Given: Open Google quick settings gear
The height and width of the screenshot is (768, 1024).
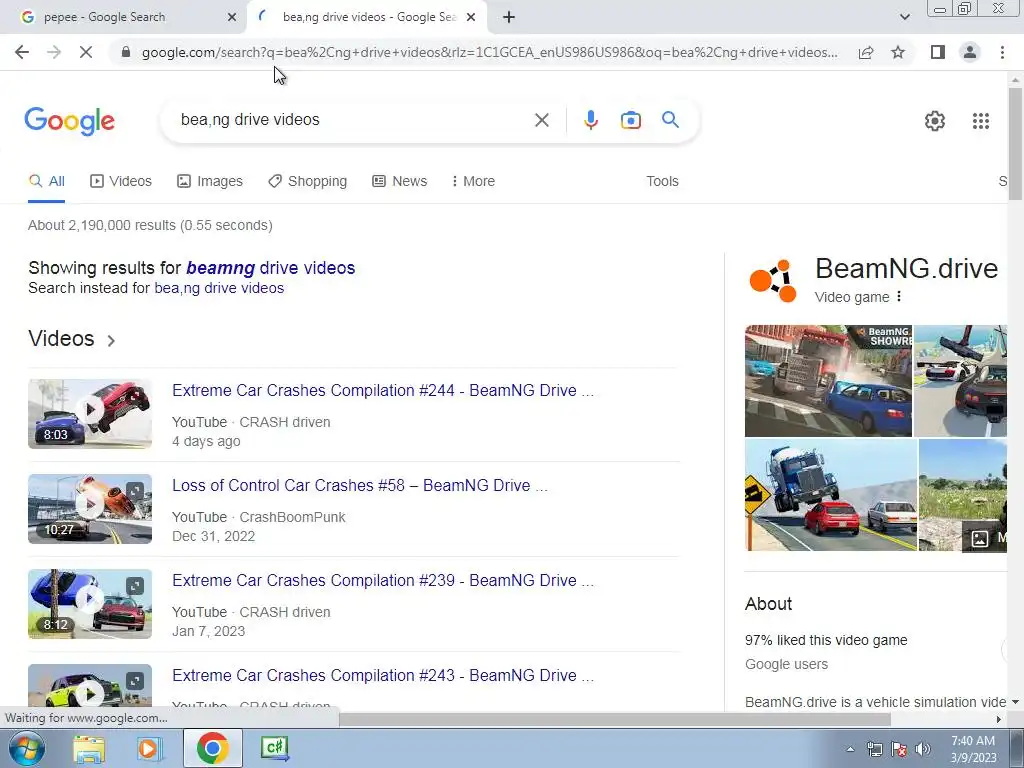Looking at the screenshot, I should coord(935,121).
